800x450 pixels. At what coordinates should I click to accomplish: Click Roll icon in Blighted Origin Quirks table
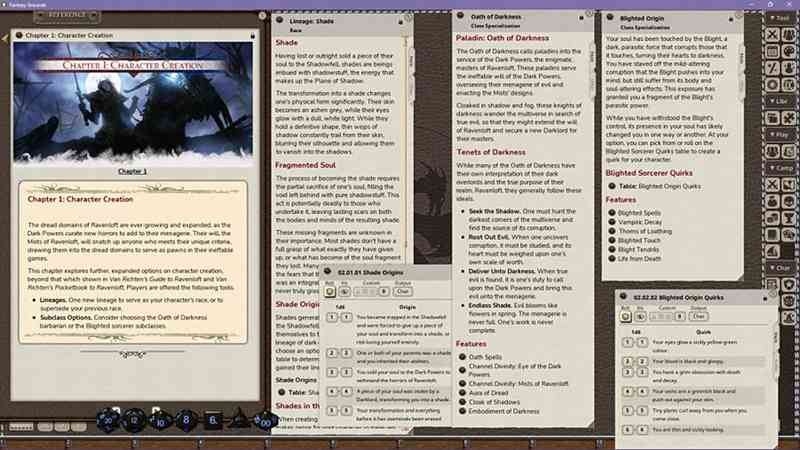pos(627,316)
